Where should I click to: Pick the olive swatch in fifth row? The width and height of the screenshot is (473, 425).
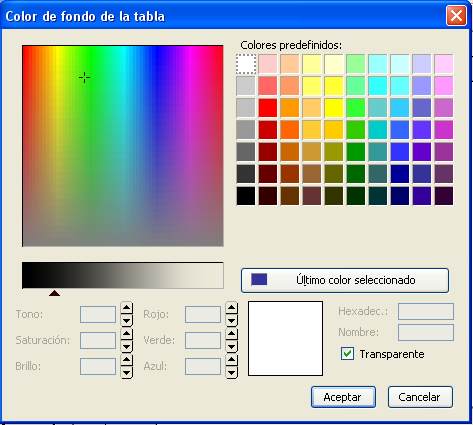coord(334,152)
